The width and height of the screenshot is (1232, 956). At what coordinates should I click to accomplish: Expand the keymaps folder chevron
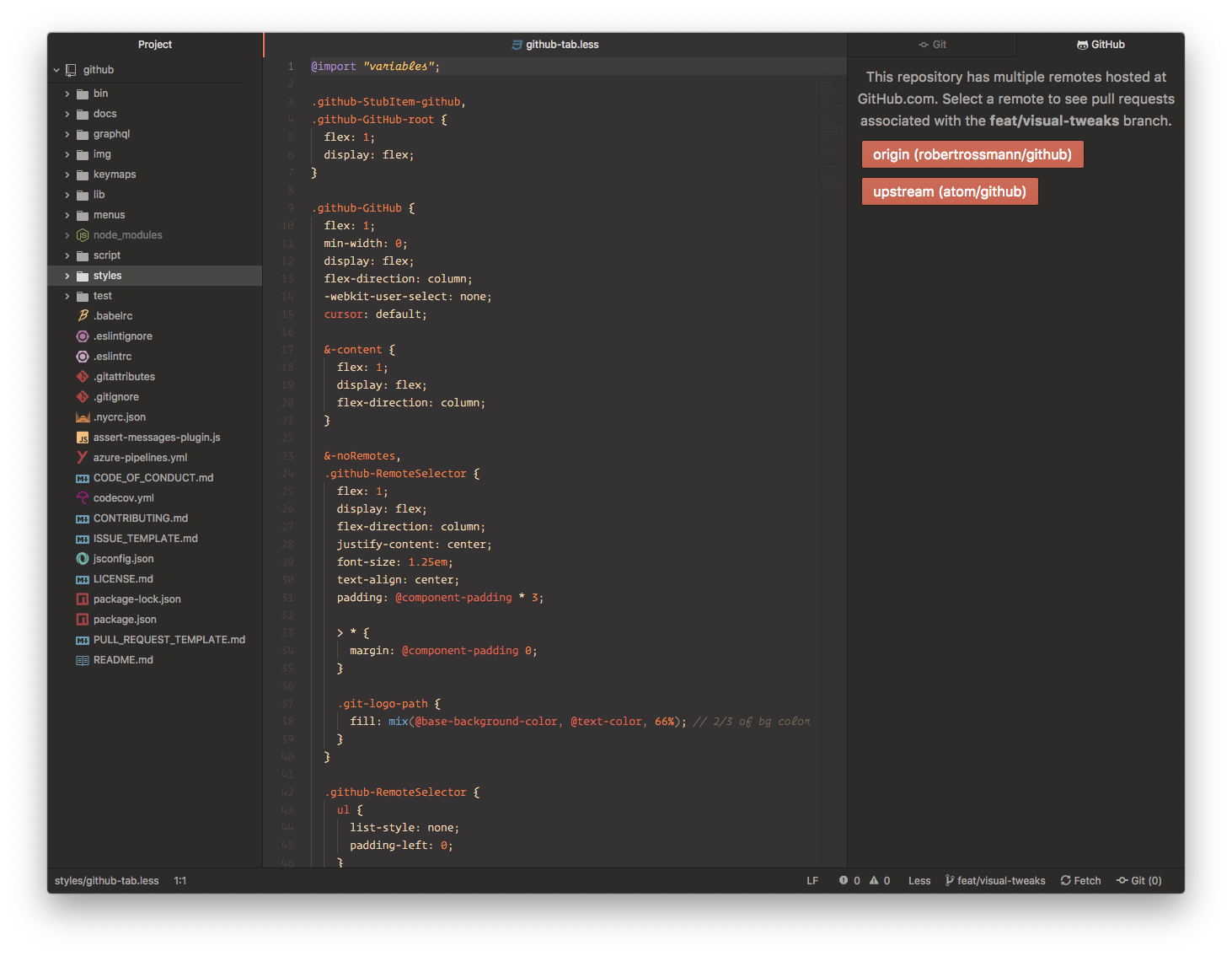67,175
